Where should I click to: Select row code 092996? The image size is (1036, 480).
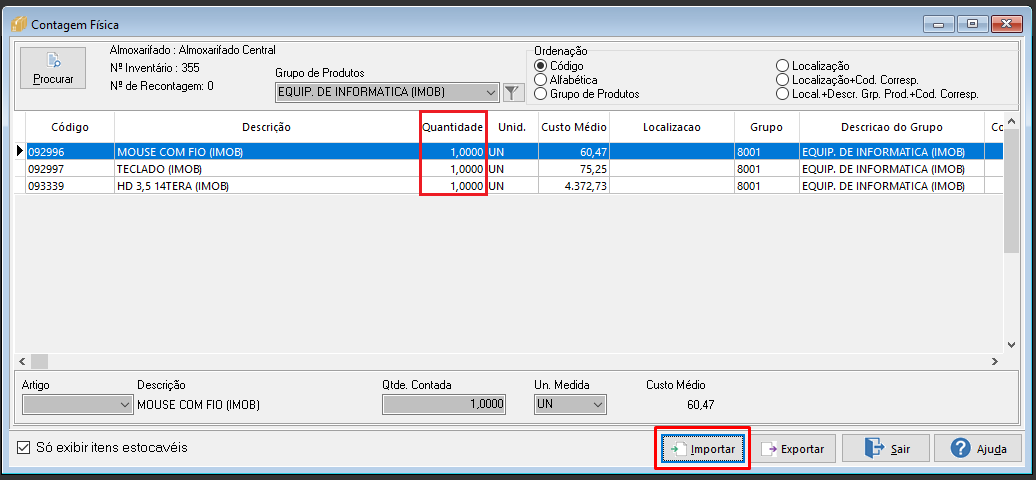70,152
